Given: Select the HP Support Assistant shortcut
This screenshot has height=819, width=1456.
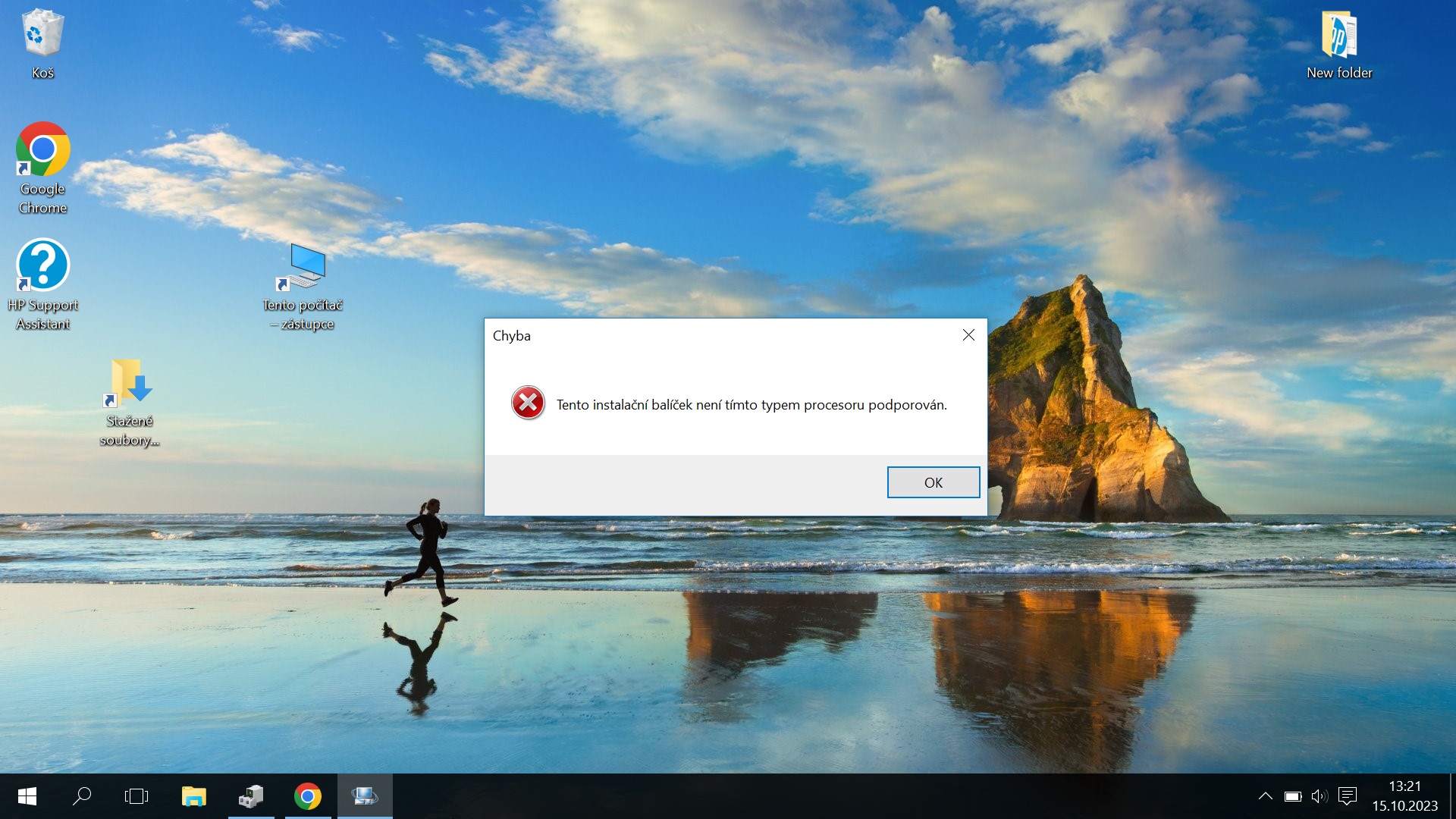Looking at the screenshot, I should (x=42, y=265).
